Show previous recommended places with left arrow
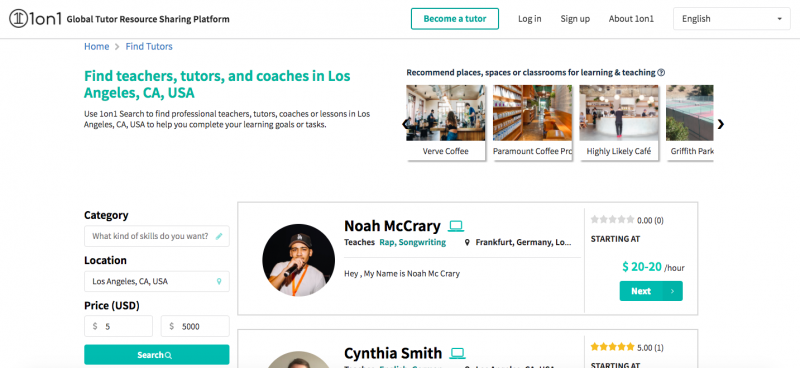 pyautogui.click(x=406, y=124)
